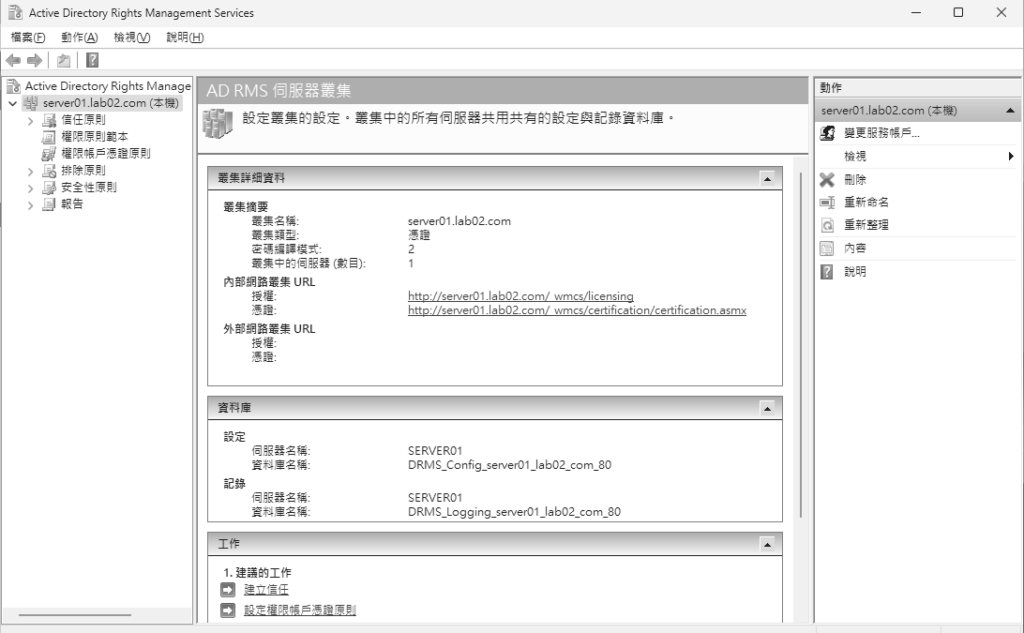Click the 說明 action text in actions pane
The width and height of the screenshot is (1024, 633).
tap(855, 272)
